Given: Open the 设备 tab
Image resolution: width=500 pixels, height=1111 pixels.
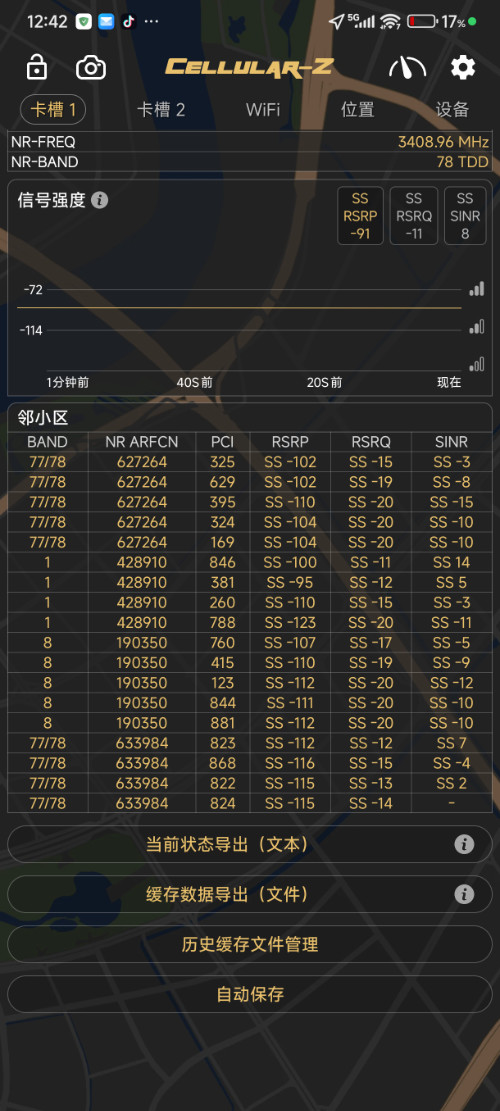Looking at the screenshot, I should coord(452,110).
